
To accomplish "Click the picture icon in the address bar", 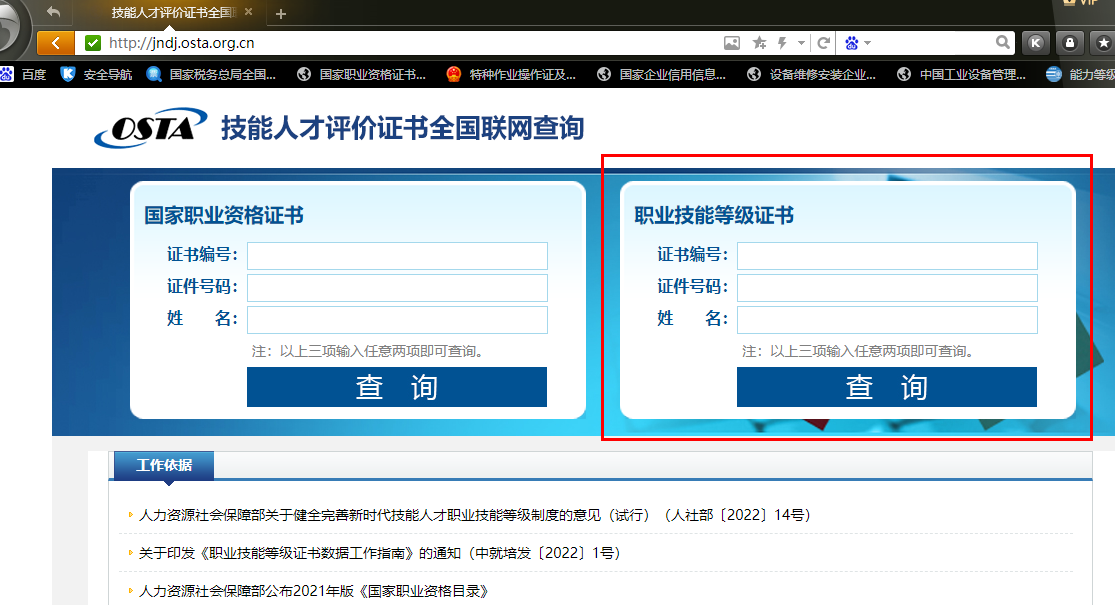I will 732,43.
